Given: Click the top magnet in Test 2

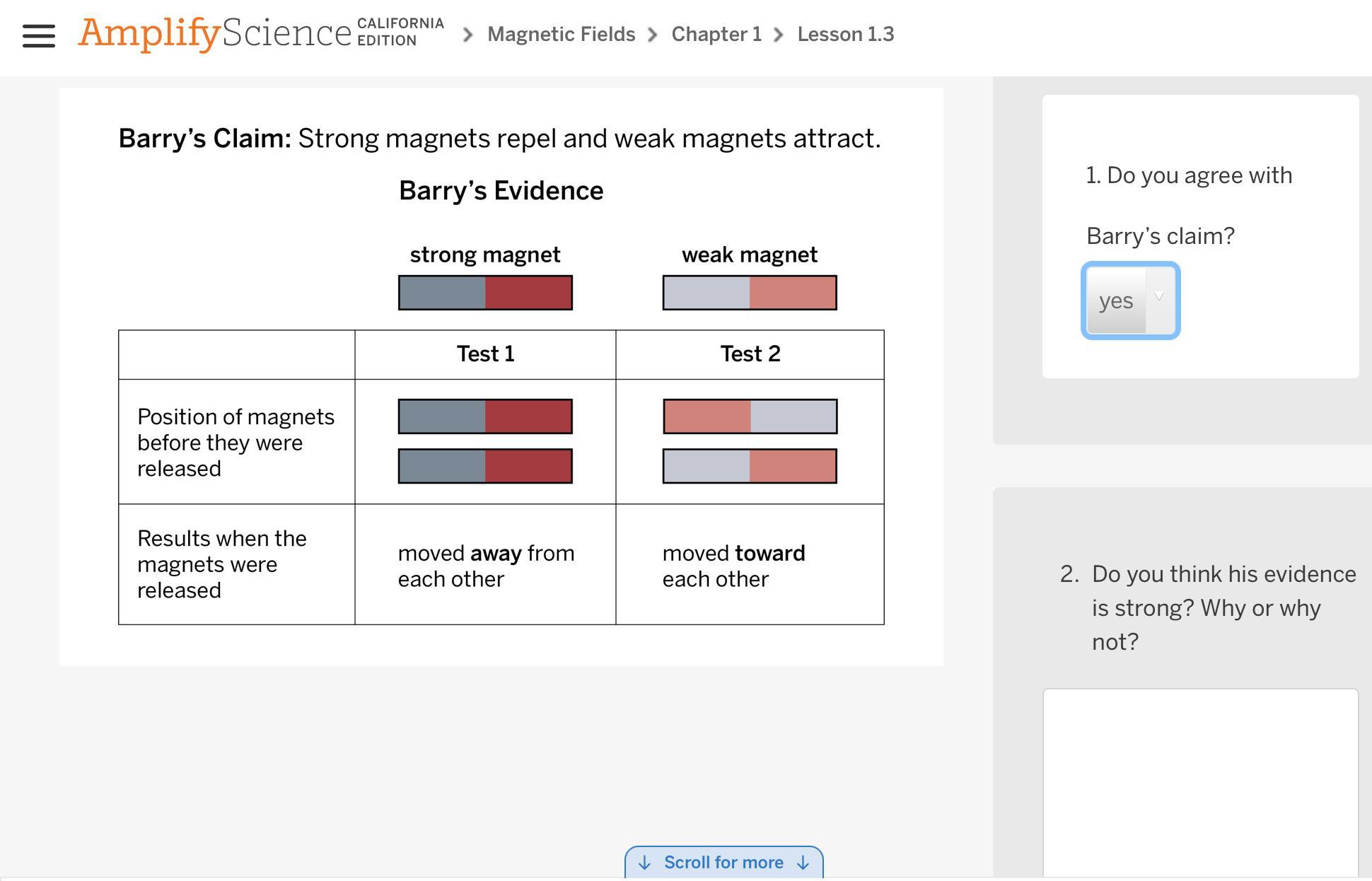Looking at the screenshot, I should click(750, 416).
